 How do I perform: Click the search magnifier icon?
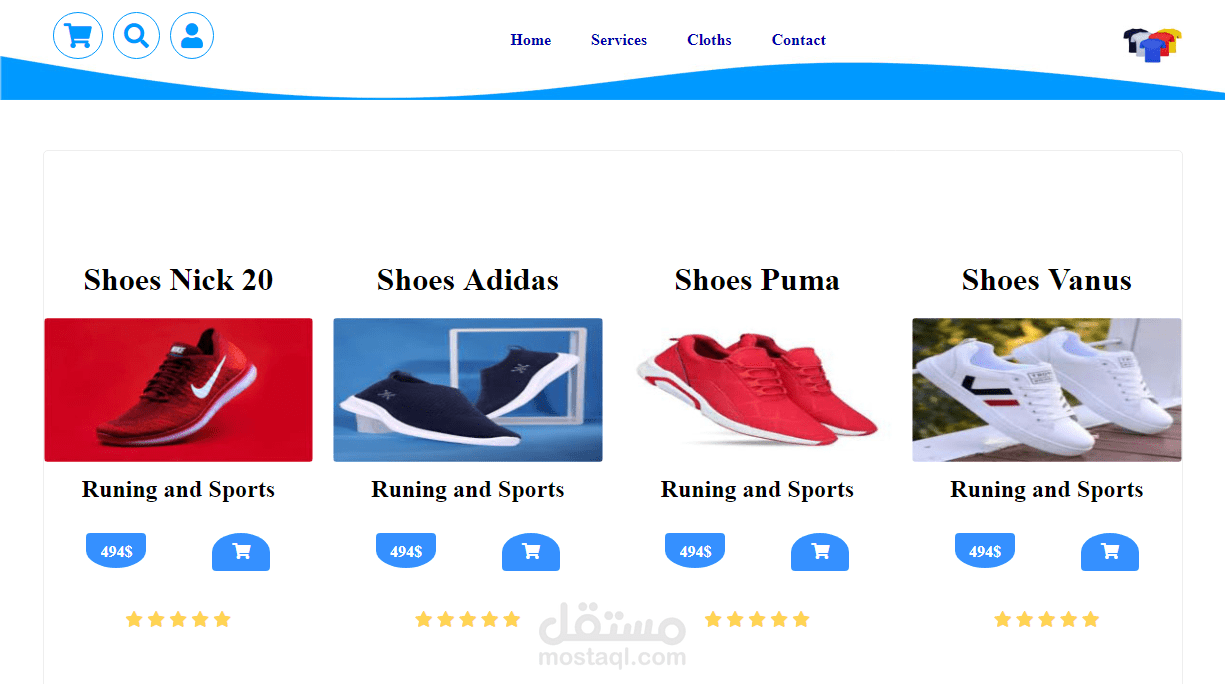[137, 36]
